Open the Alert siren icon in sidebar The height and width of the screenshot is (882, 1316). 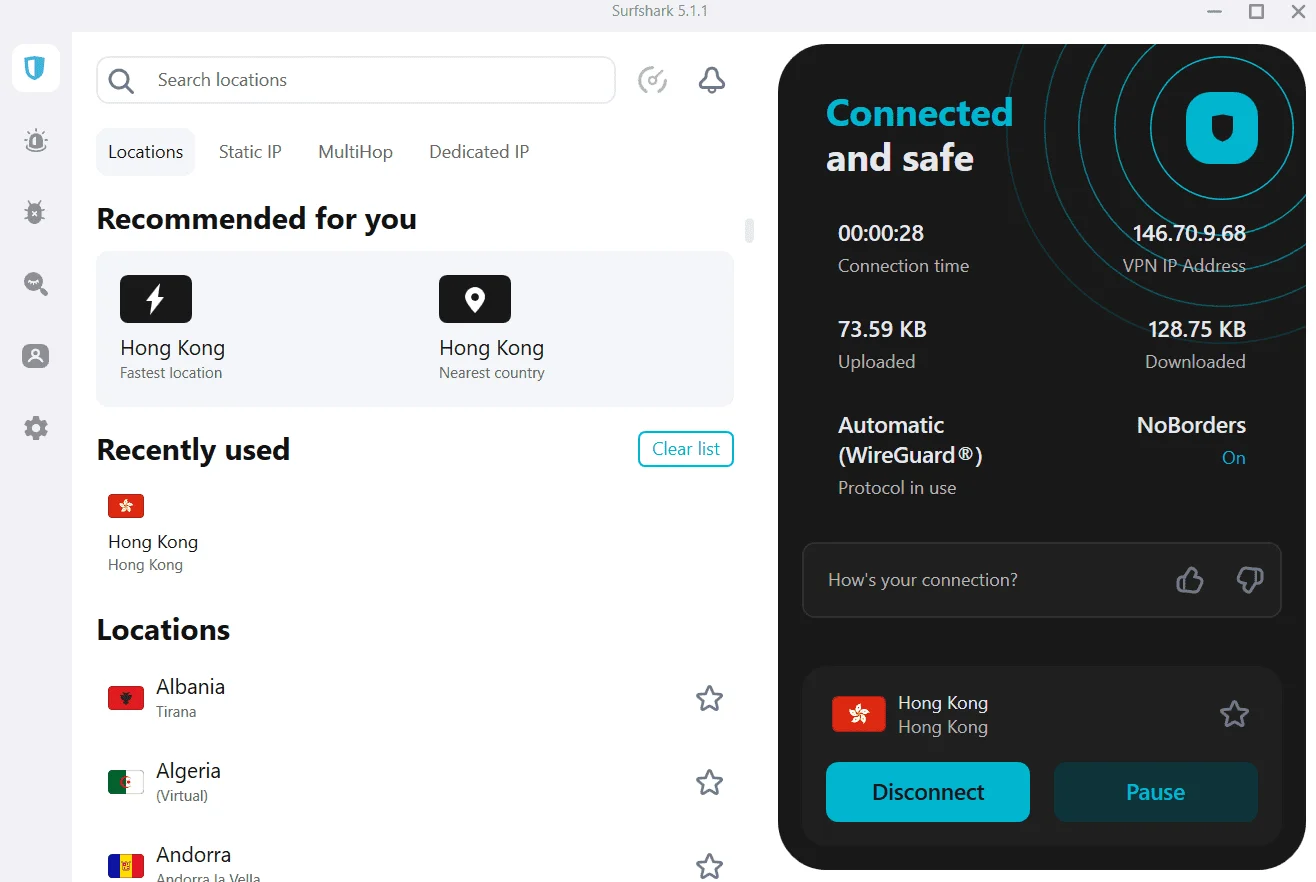click(x=36, y=141)
